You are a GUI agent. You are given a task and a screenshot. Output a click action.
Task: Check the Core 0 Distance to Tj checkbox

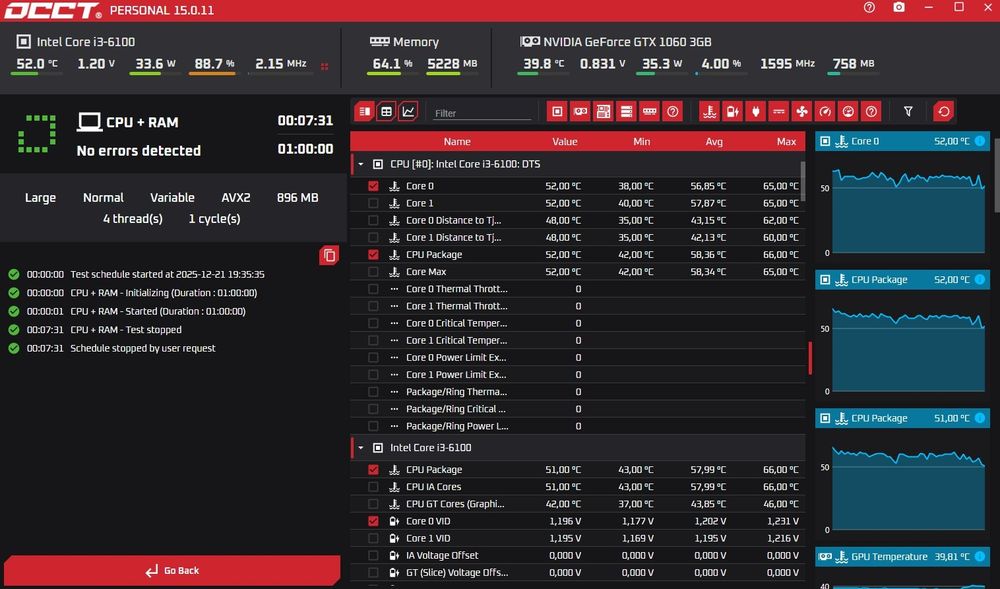(x=373, y=221)
